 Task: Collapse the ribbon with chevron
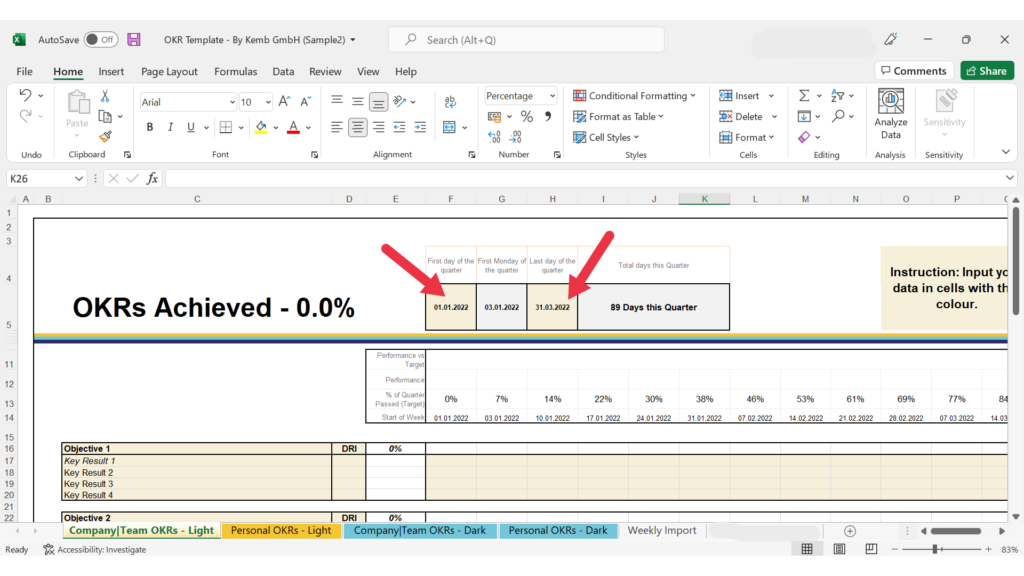(1006, 152)
